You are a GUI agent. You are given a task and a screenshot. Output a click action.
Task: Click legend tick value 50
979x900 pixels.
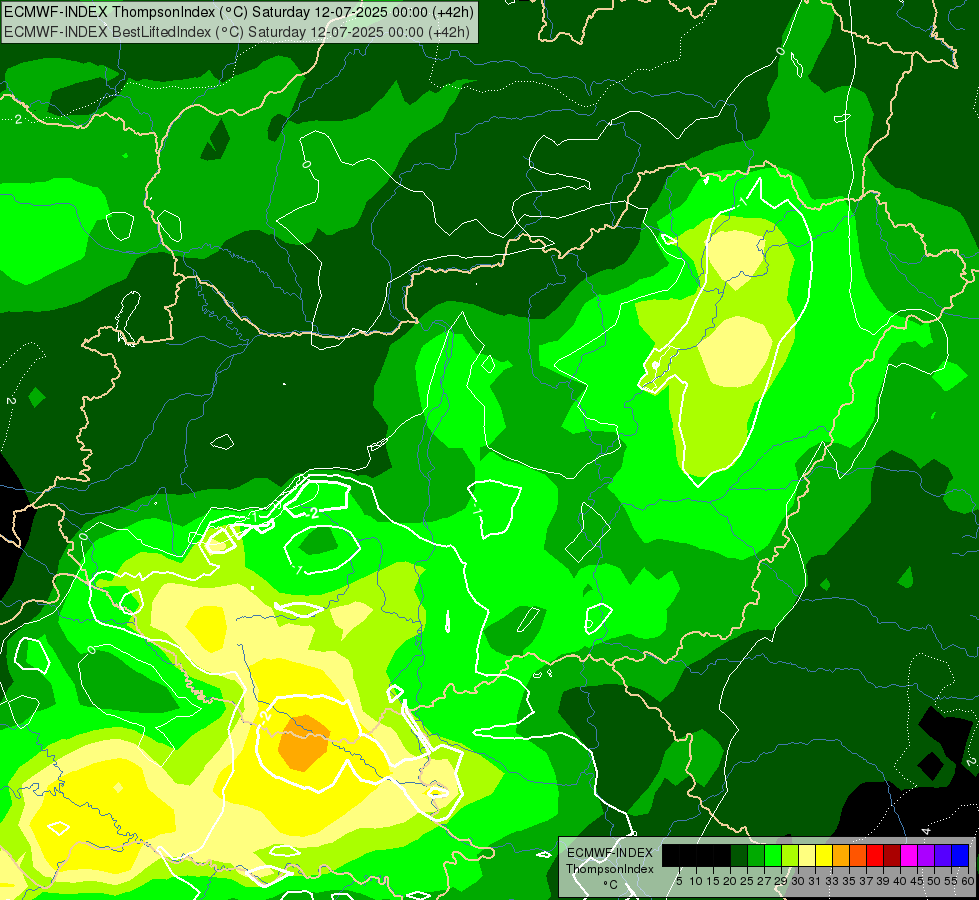coord(935,881)
